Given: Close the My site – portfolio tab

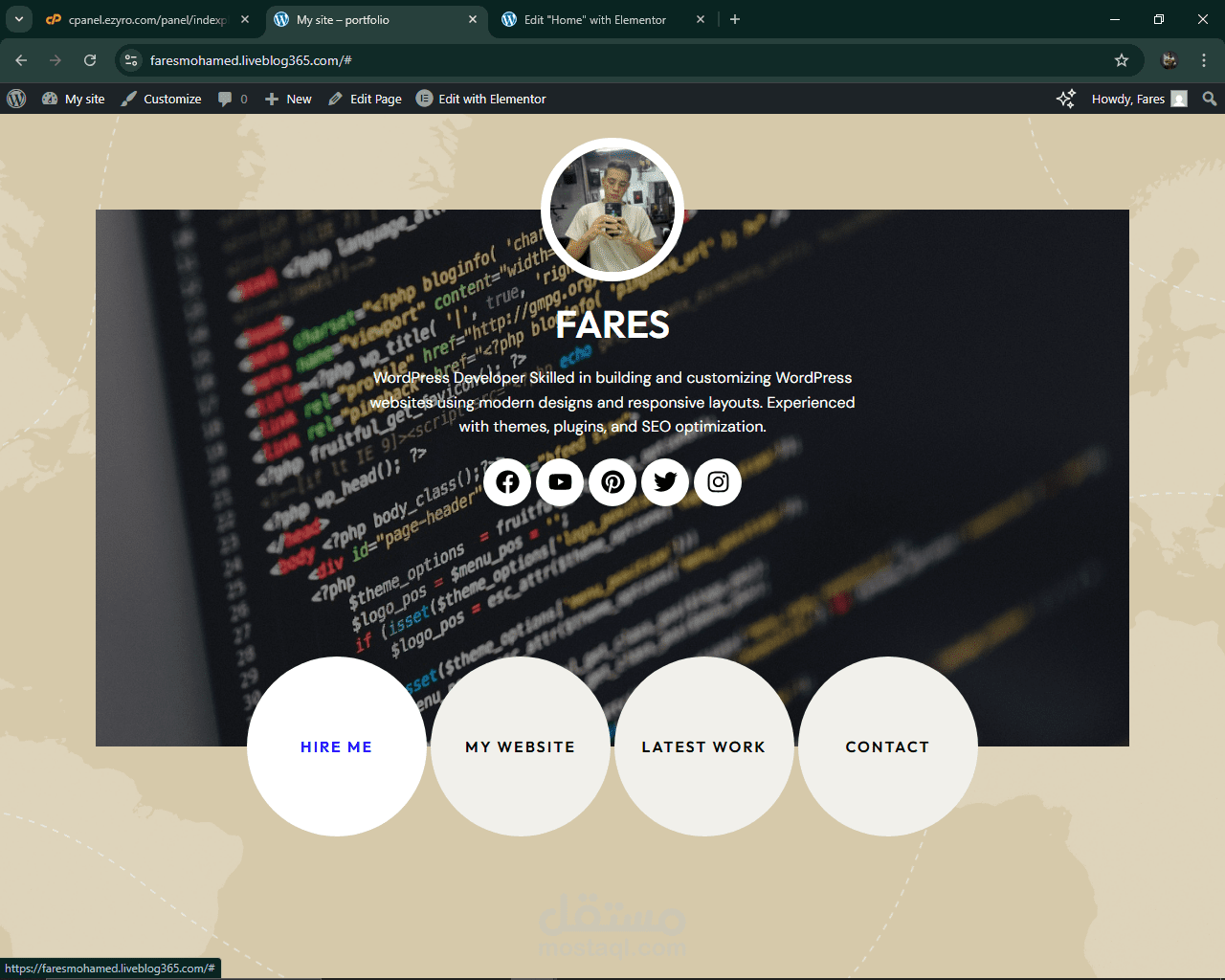Looking at the screenshot, I should 473,19.
